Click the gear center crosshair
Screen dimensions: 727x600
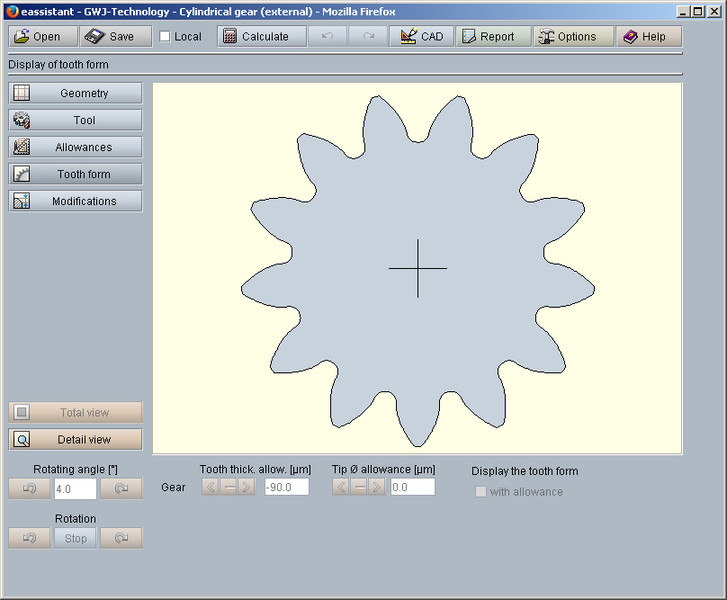click(x=418, y=268)
